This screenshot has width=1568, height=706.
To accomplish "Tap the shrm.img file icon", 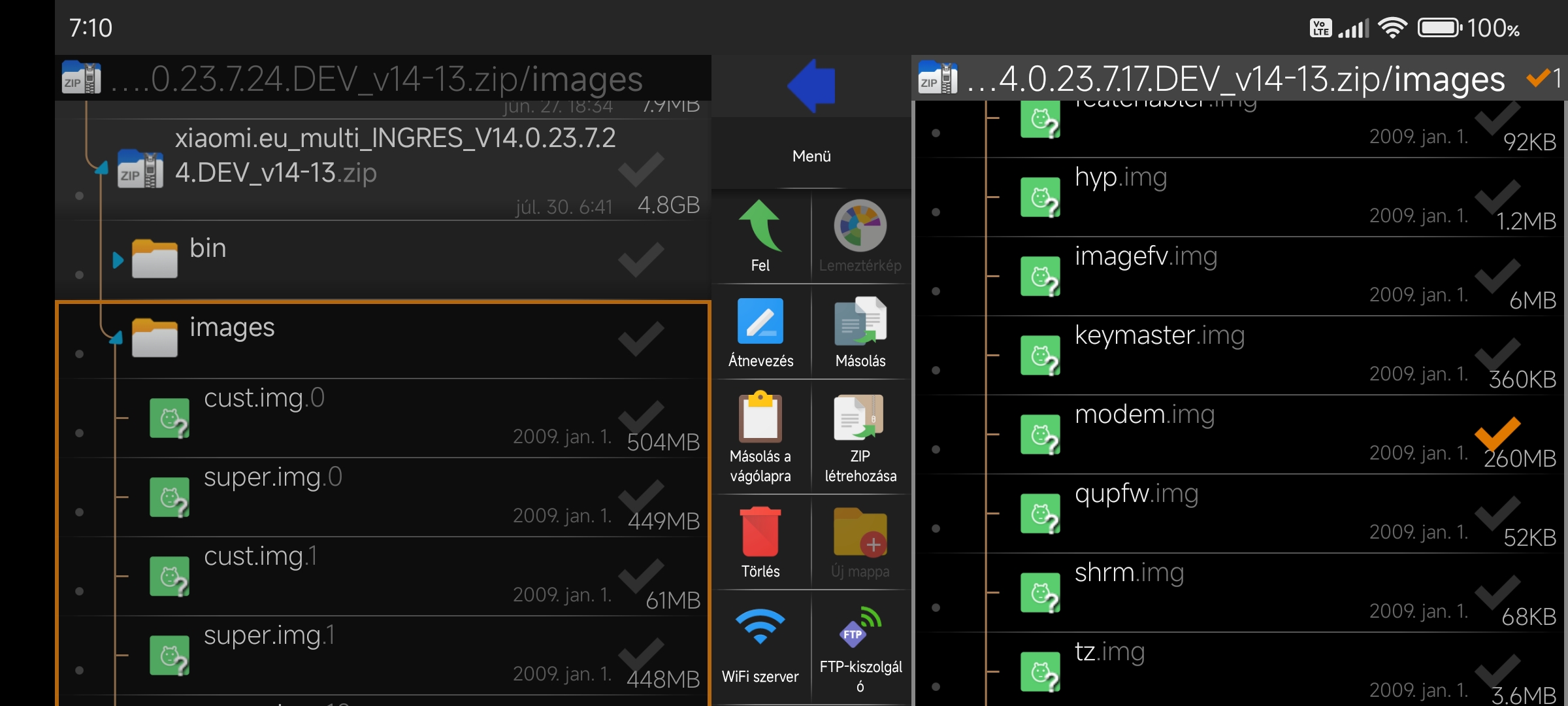I will (1040, 594).
